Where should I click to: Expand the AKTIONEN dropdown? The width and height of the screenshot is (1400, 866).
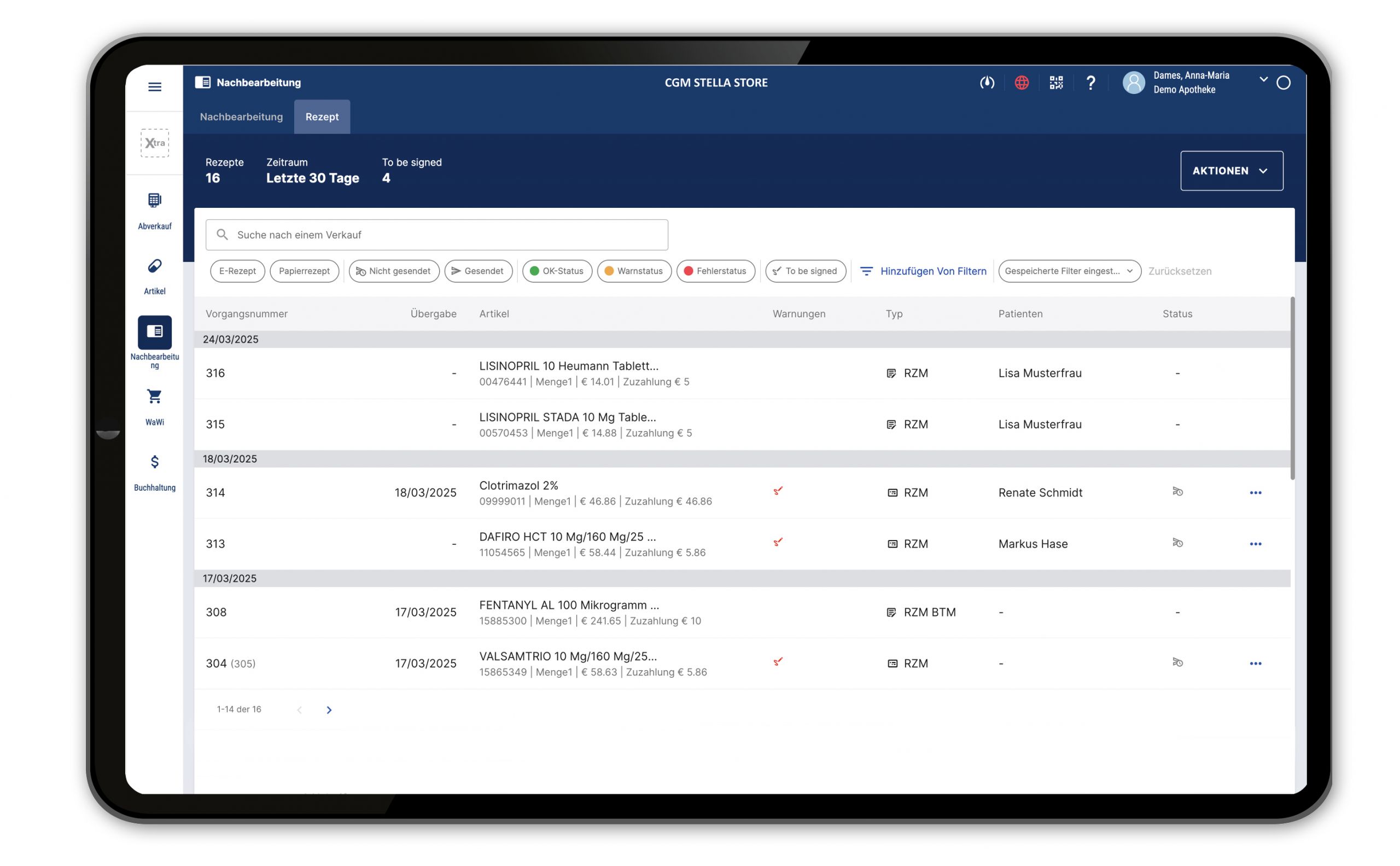coord(1231,171)
